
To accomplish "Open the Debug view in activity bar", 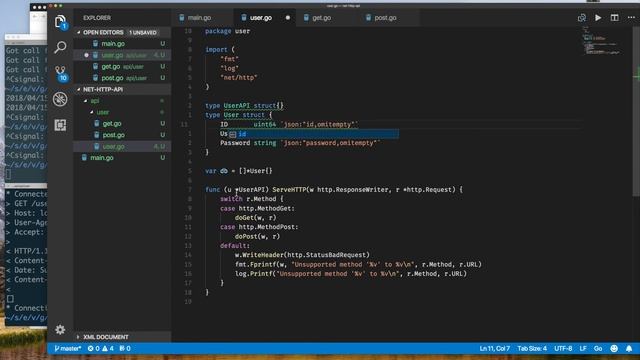I will click(x=60, y=99).
